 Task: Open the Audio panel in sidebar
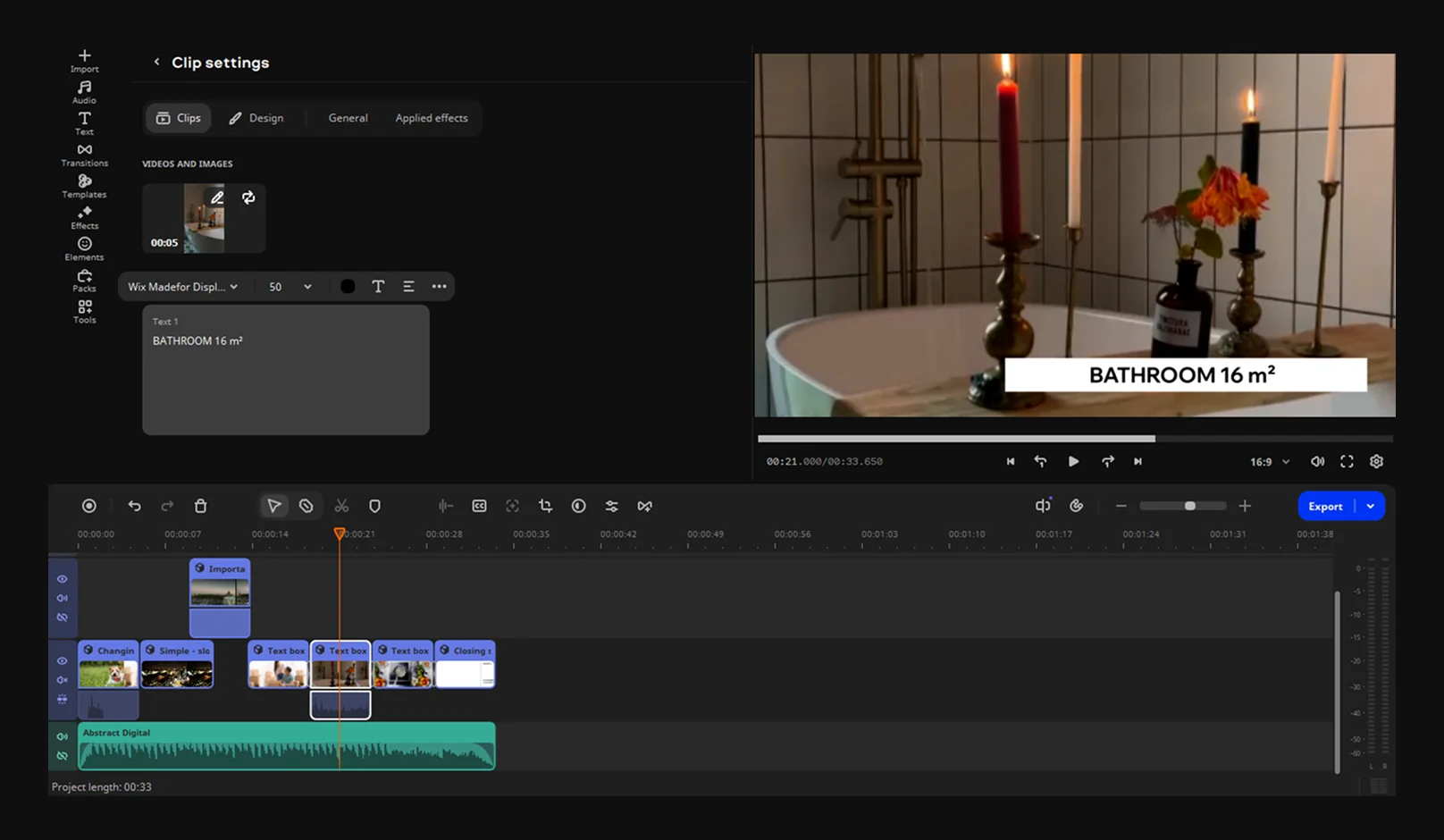coord(84,92)
